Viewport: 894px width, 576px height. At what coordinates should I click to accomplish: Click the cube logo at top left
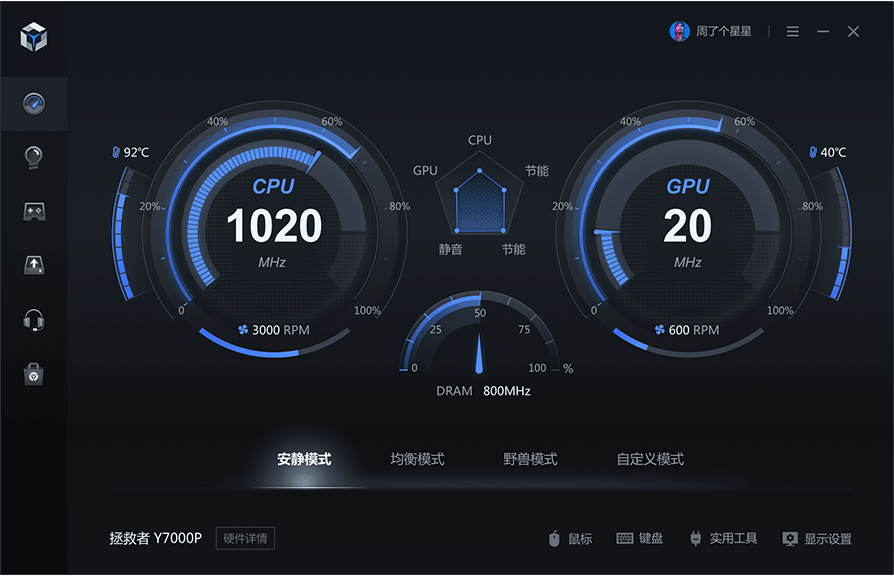click(34, 38)
